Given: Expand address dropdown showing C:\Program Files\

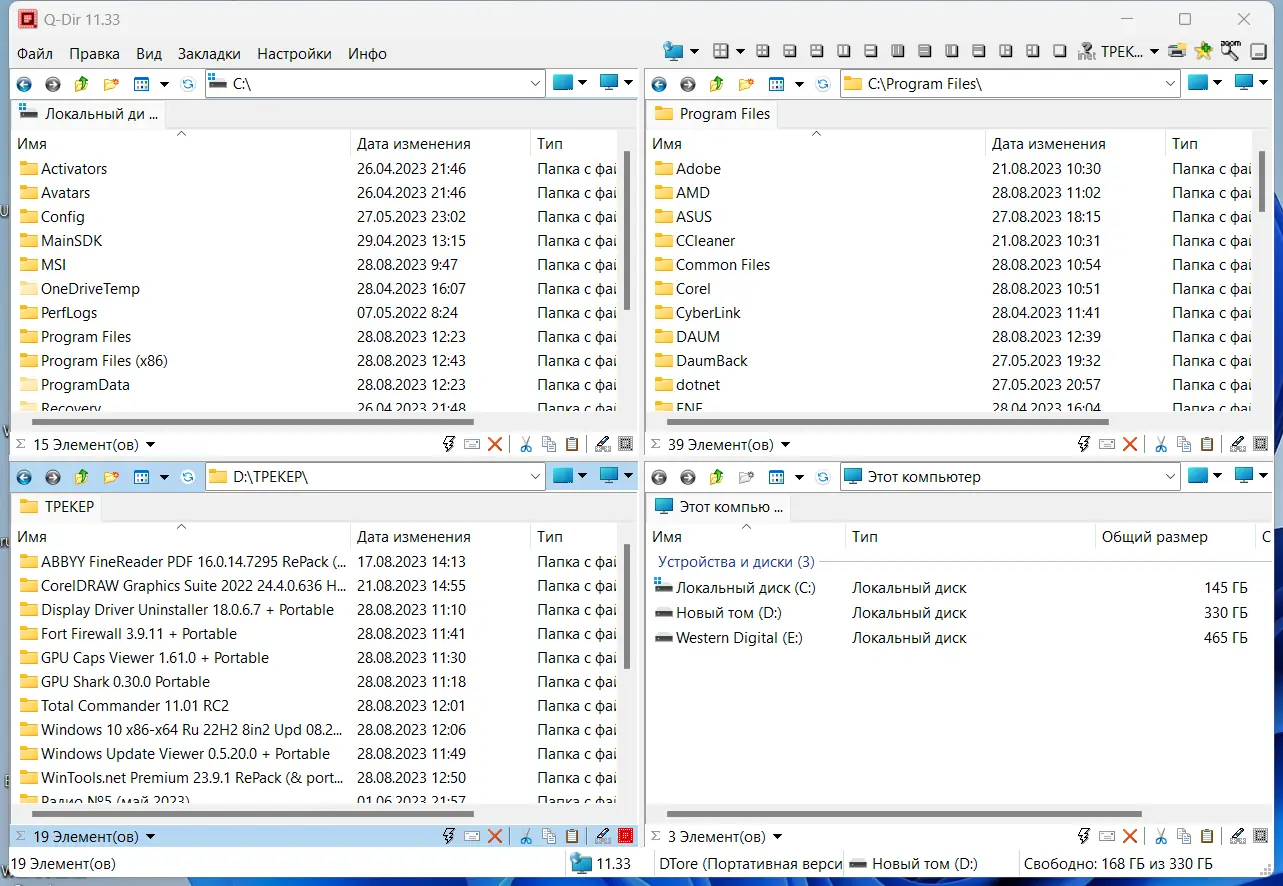Looking at the screenshot, I should [x=1170, y=85].
